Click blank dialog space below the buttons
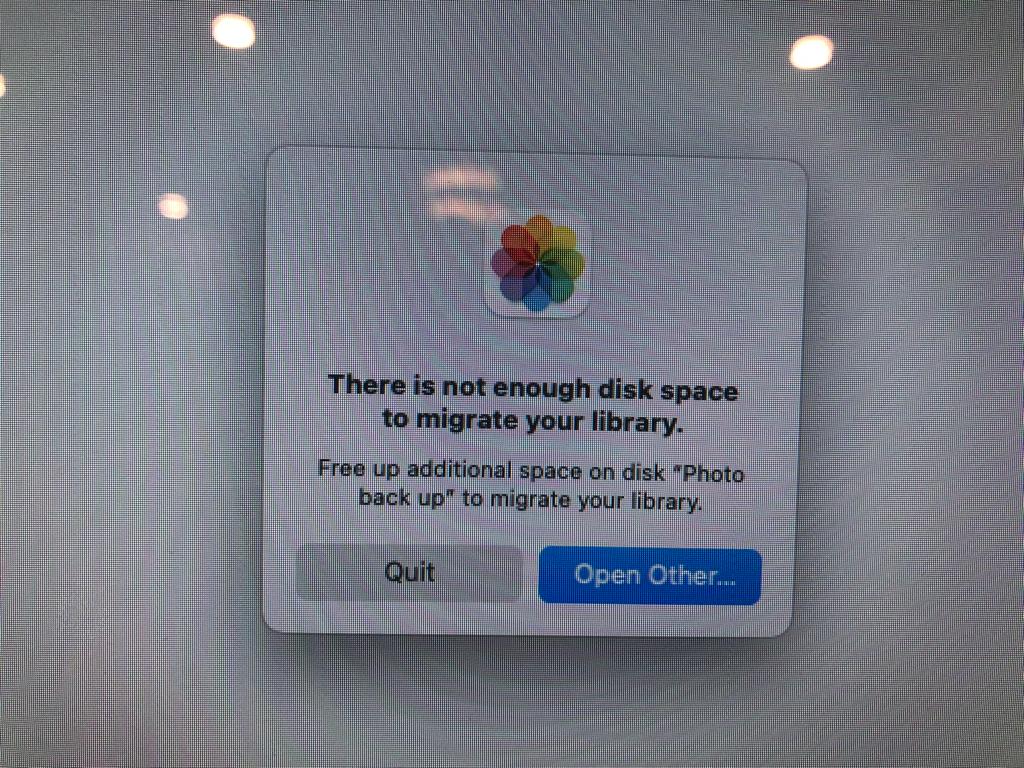 tap(529, 617)
